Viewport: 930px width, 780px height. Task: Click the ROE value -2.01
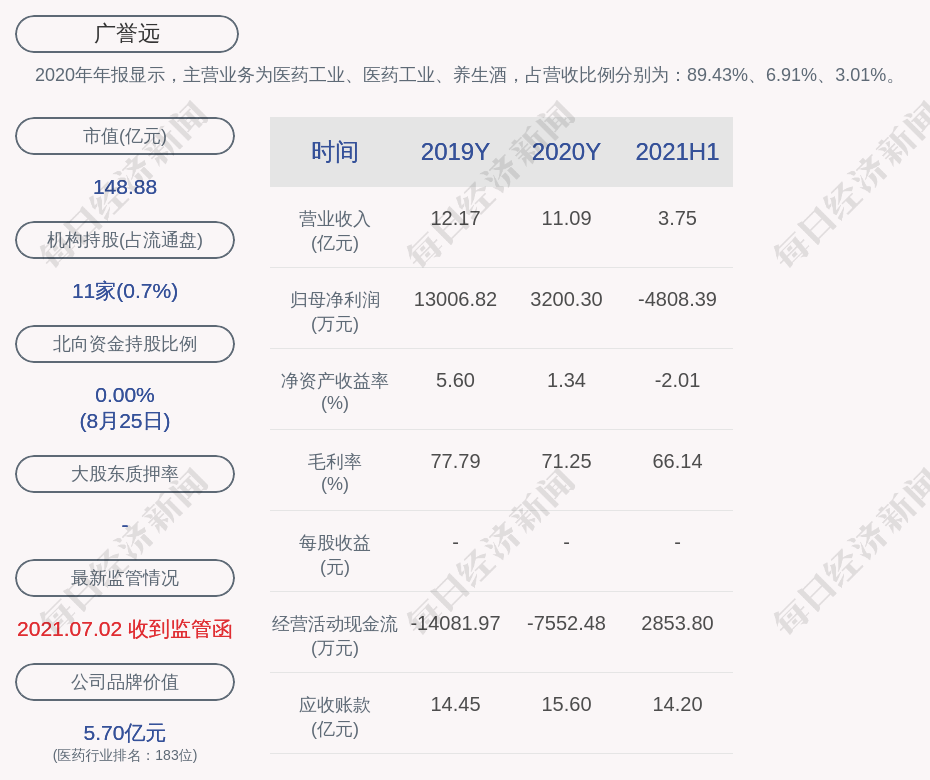pos(677,380)
